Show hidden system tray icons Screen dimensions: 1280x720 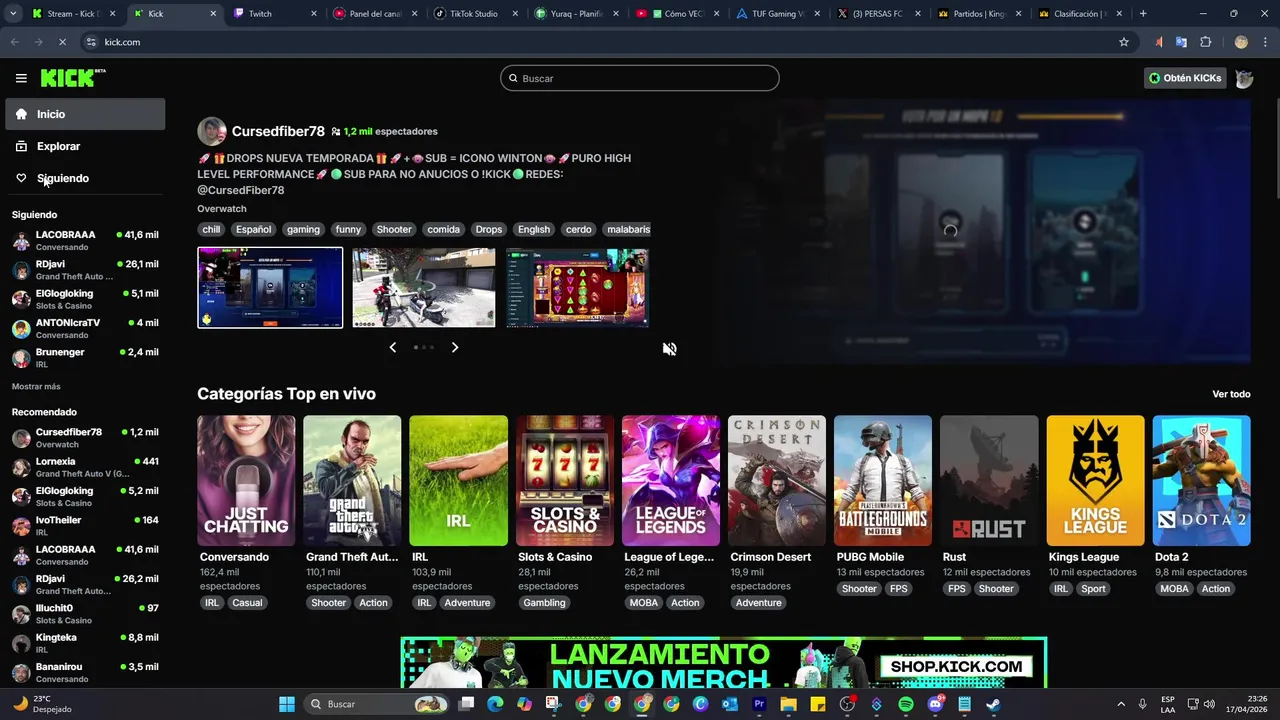click(1120, 704)
